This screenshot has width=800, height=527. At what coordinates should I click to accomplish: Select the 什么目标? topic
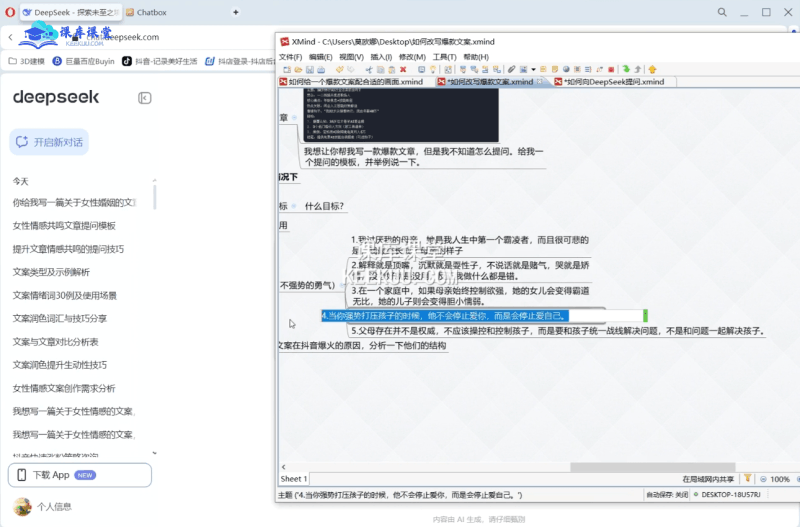[324, 206]
